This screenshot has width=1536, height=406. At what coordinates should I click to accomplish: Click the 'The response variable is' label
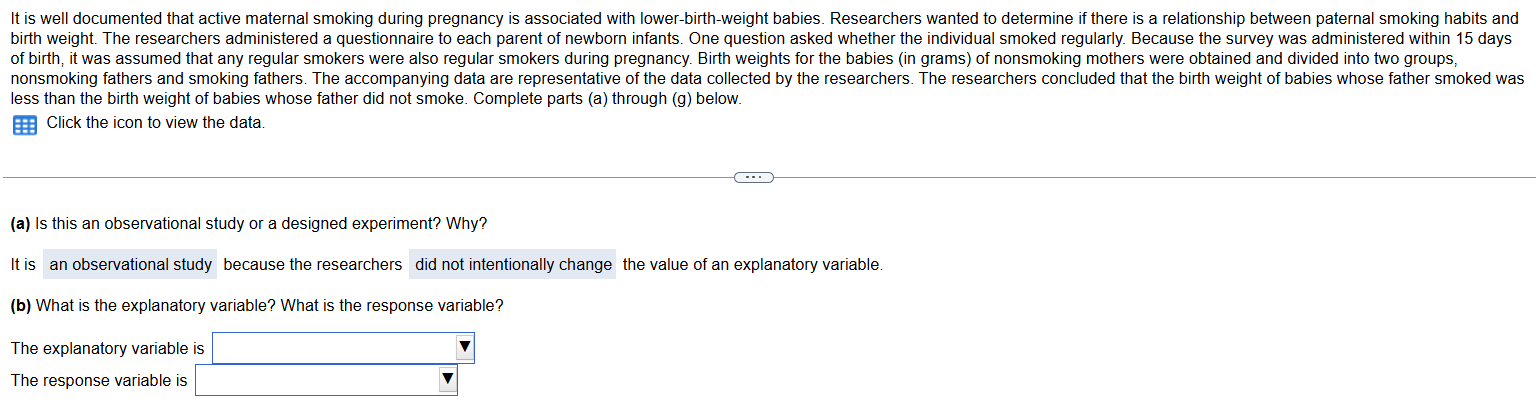(99, 380)
